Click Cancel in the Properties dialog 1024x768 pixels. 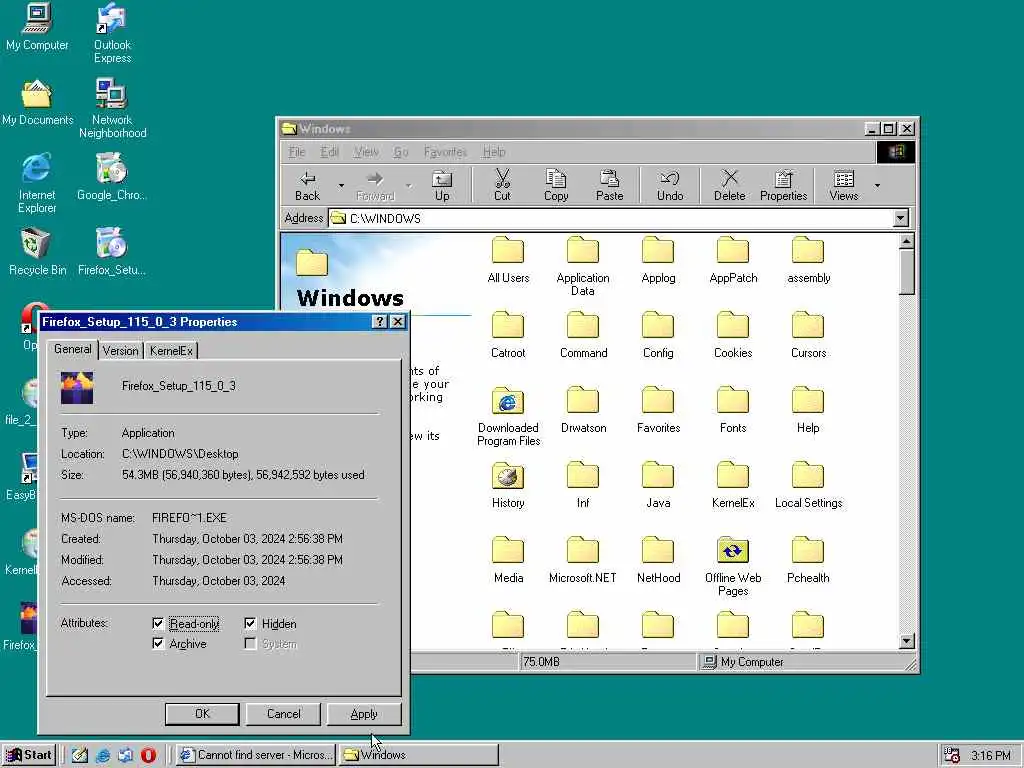pyautogui.click(x=283, y=714)
